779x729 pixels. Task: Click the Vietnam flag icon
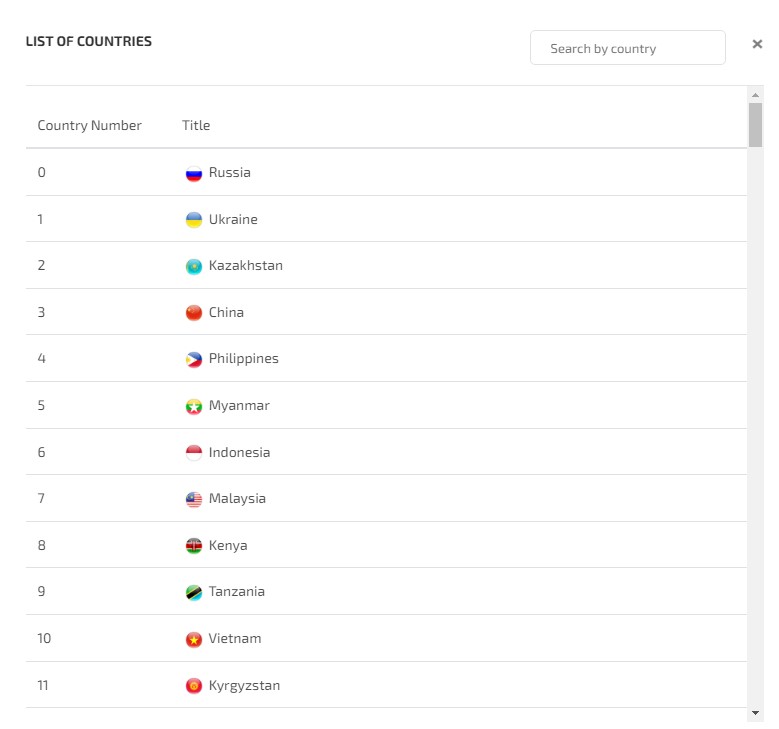(194, 640)
